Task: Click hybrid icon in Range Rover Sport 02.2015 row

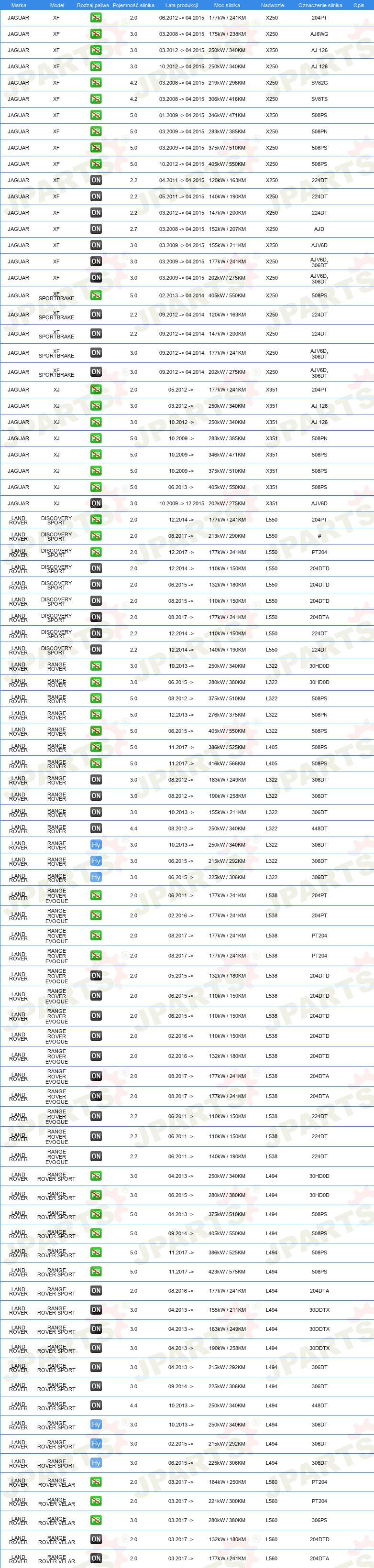Action: click(x=96, y=1444)
